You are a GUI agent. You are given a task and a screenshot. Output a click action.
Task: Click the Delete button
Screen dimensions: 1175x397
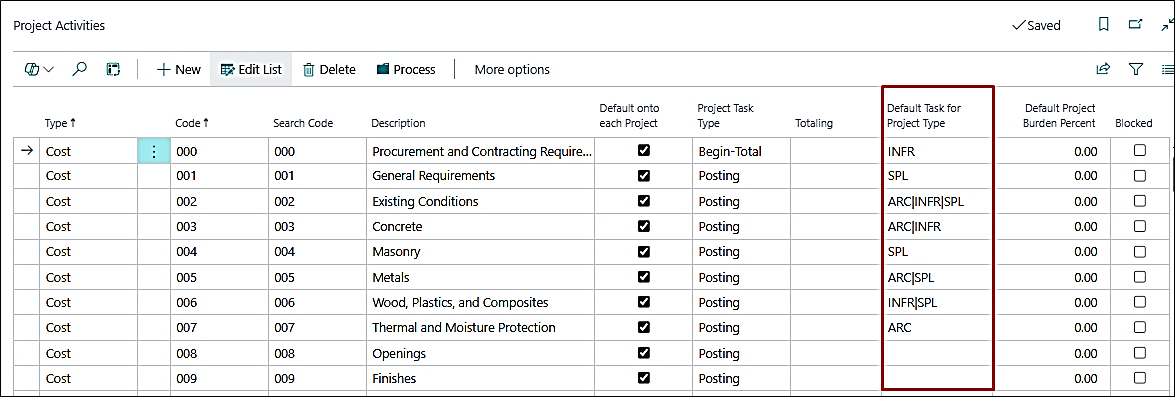point(329,69)
